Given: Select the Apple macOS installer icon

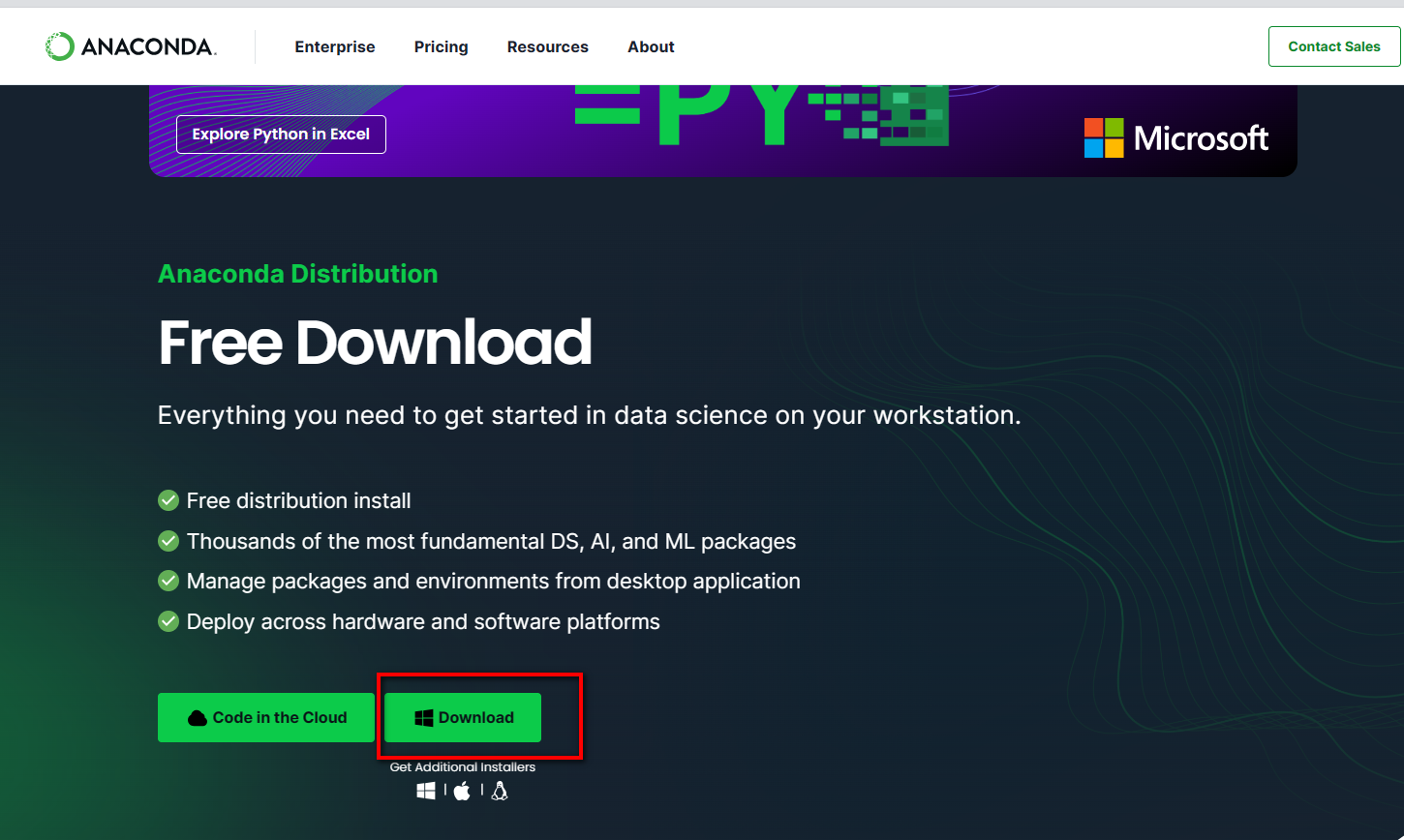Looking at the screenshot, I should coord(463,791).
